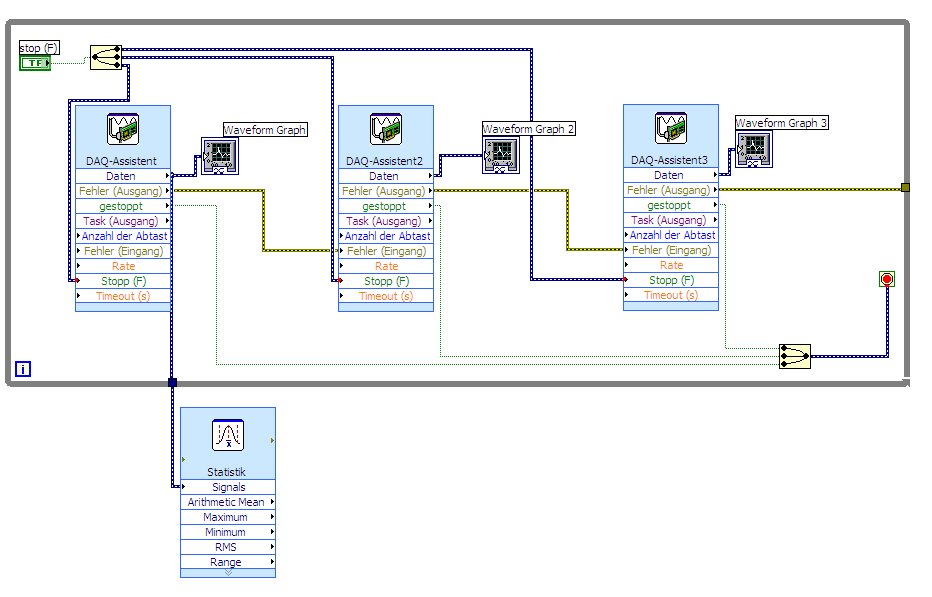The width and height of the screenshot is (932, 597).
Task: Select Maximum output of Statistik
Action: [x=228, y=517]
